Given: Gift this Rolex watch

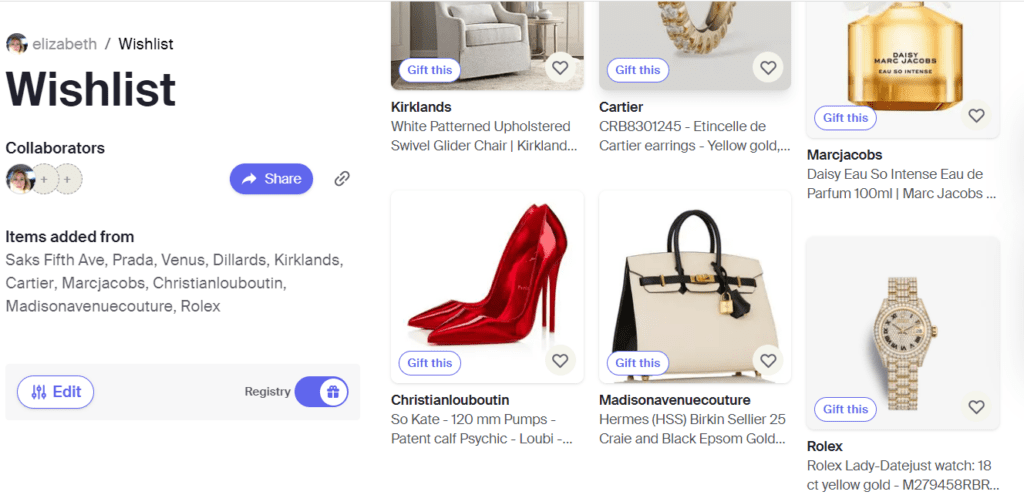Looking at the screenshot, I should pyautogui.click(x=846, y=409).
